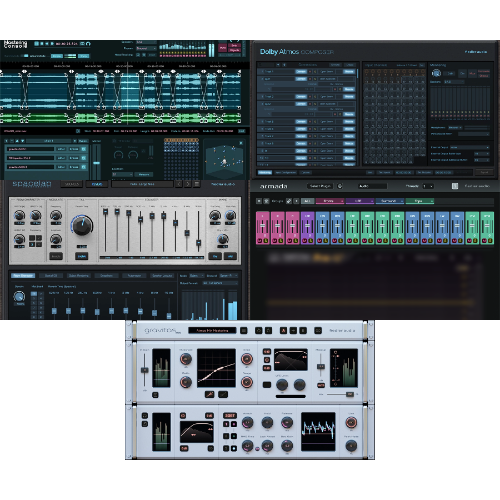The height and width of the screenshot is (500, 500).
Task: Click Dolby Atmos monitoring headphone knob icon
Action: point(436,73)
